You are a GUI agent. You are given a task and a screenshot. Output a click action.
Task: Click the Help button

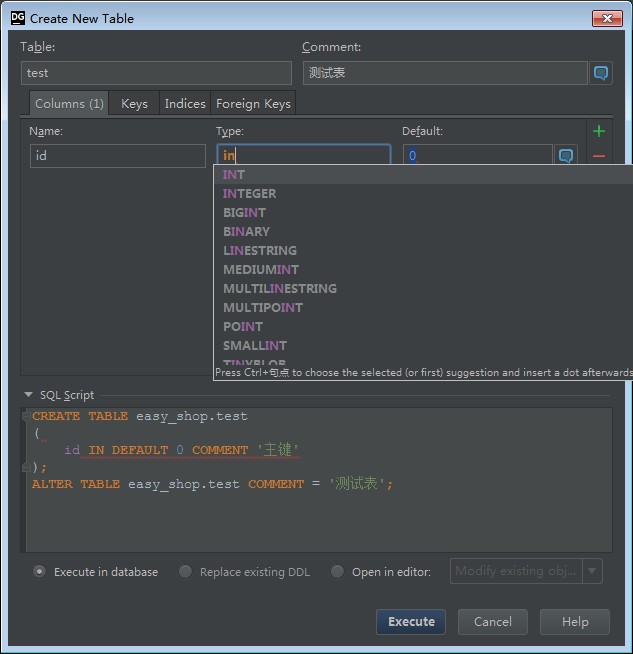575,621
